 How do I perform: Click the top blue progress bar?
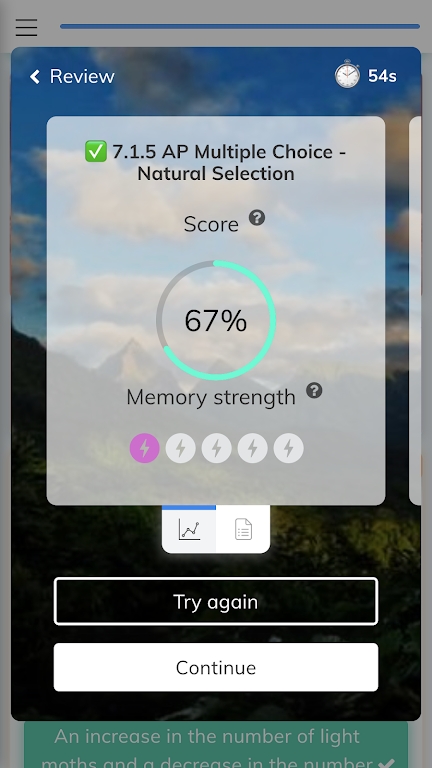pyautogui.click(x=240, y=26)
